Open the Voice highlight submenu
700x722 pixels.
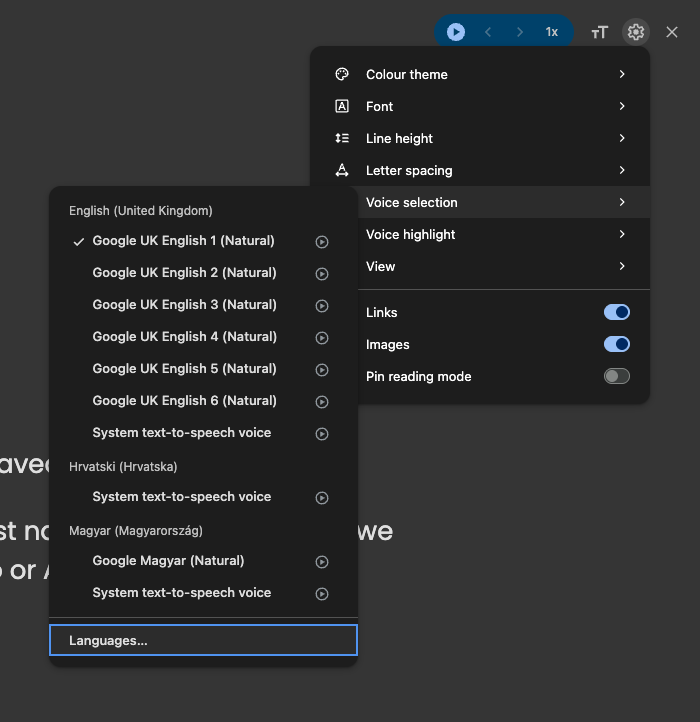click(x=504, y=234)
